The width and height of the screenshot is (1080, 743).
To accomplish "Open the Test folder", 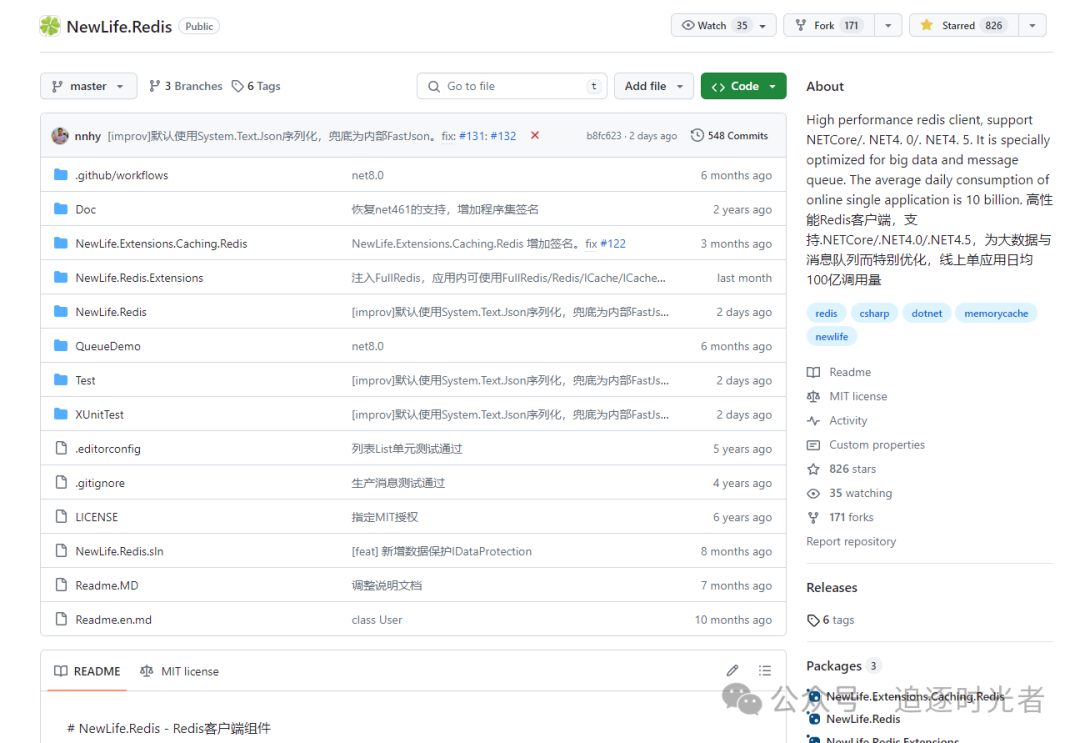I will [x=85, y=380].
